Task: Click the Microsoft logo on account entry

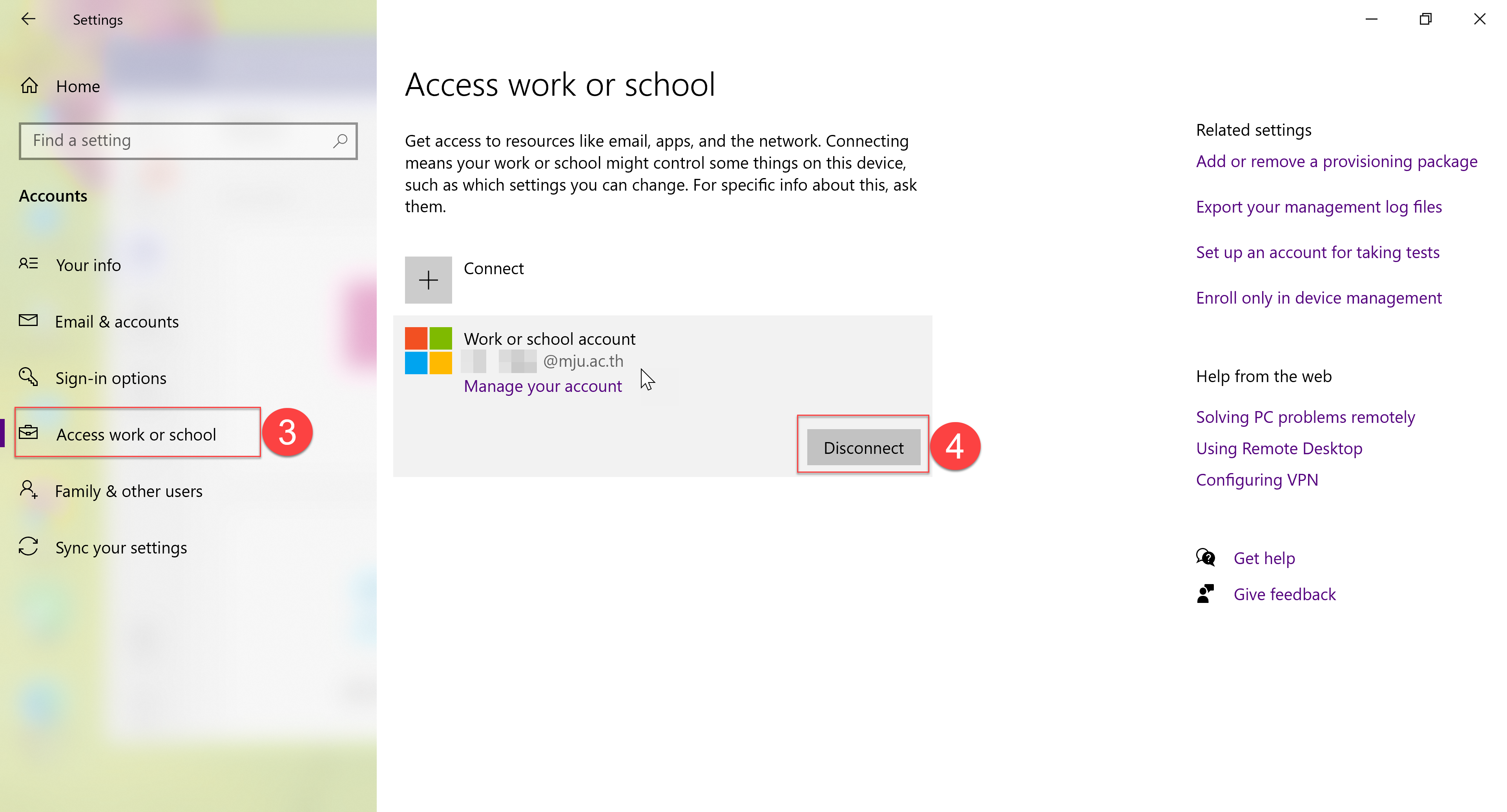Action: click(x=428, y=351)
